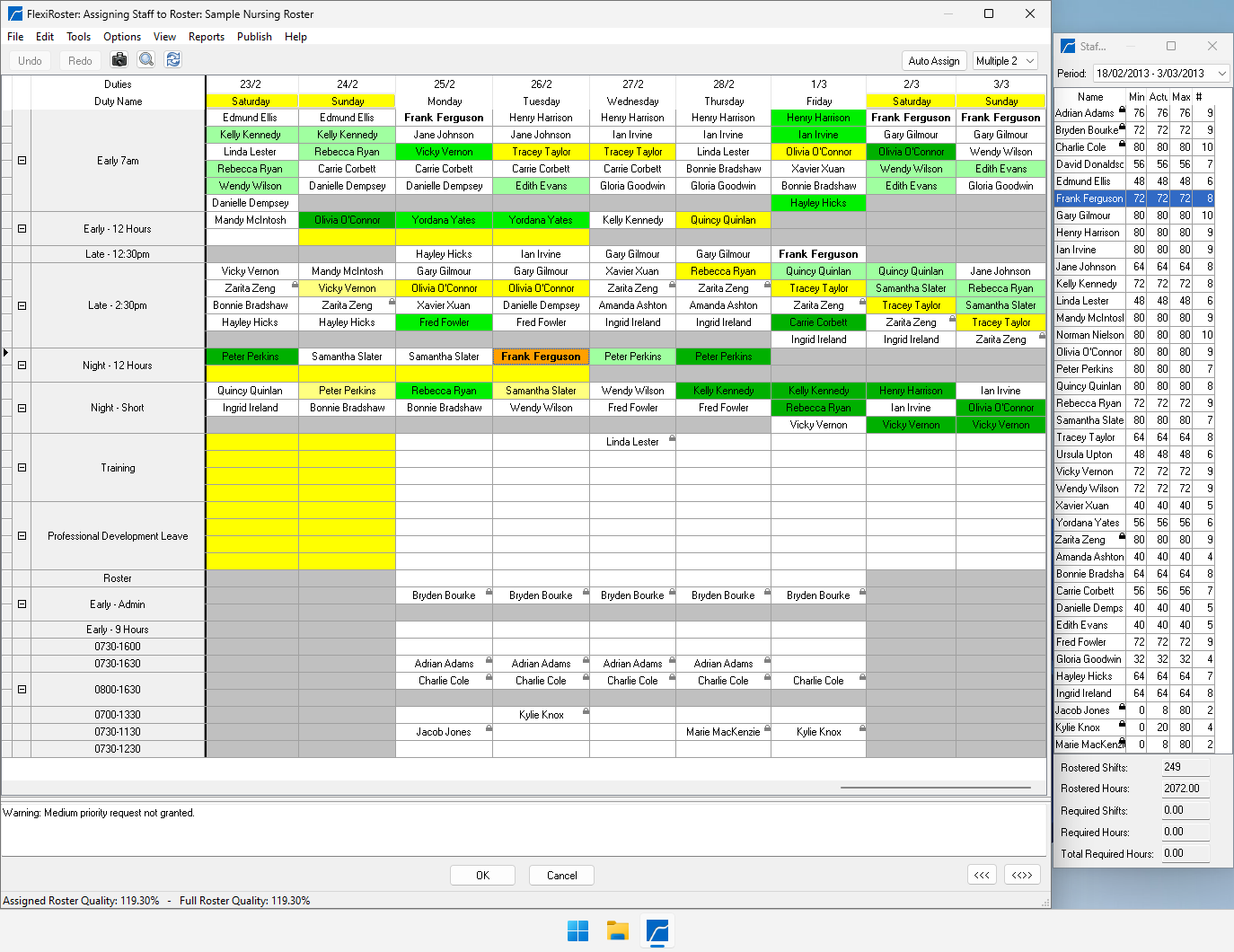The width and height of the screenshot is (1234, 952).
Task: Collapse the Early 7am duty group
Action: 22,161
